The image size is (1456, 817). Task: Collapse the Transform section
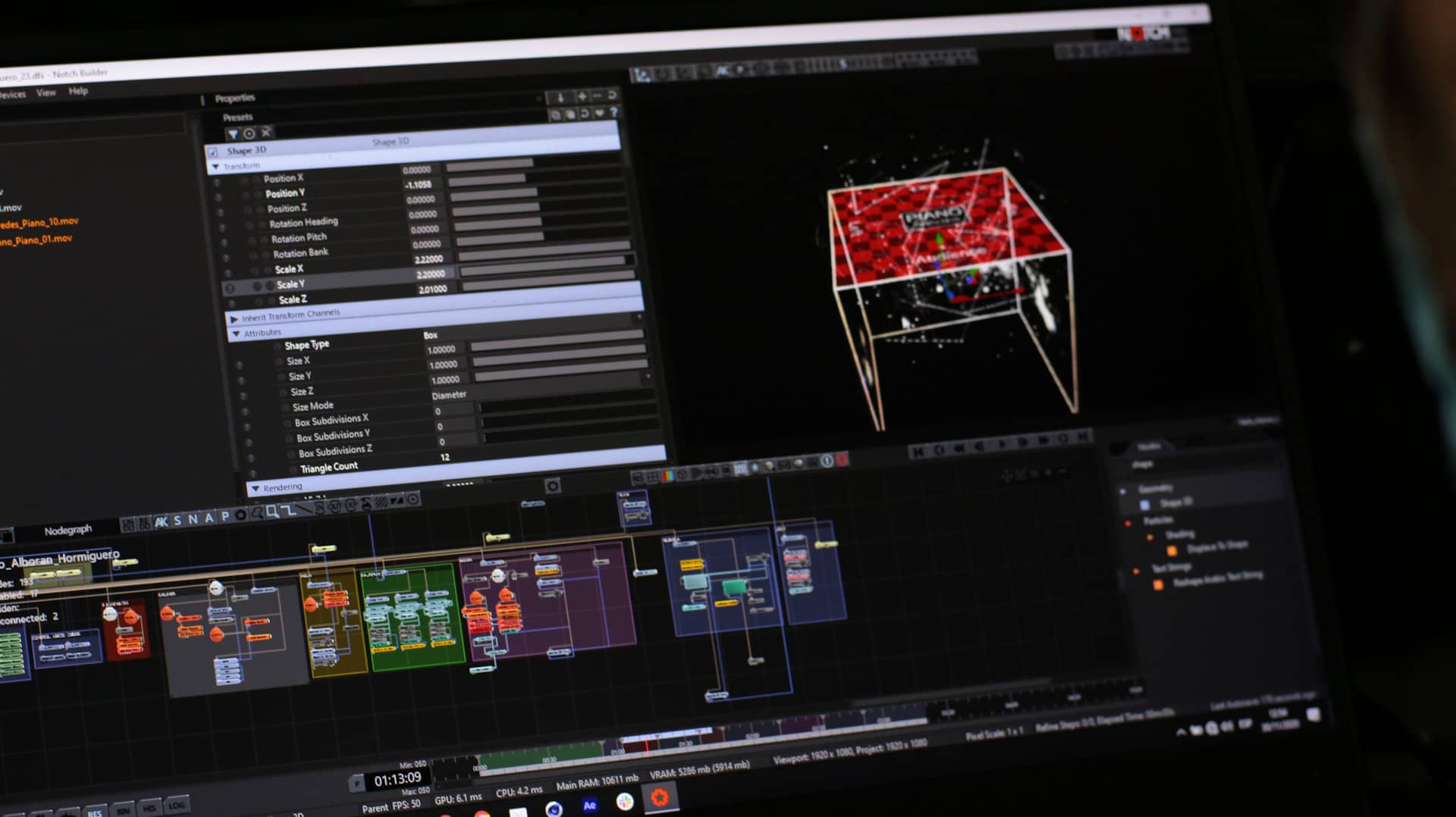pyautogui.click(x=216, y=167)
